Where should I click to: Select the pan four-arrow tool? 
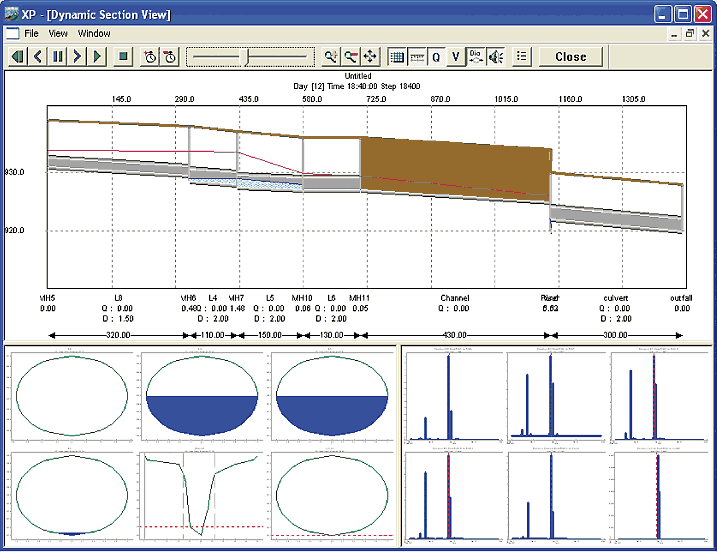(370, 57)
